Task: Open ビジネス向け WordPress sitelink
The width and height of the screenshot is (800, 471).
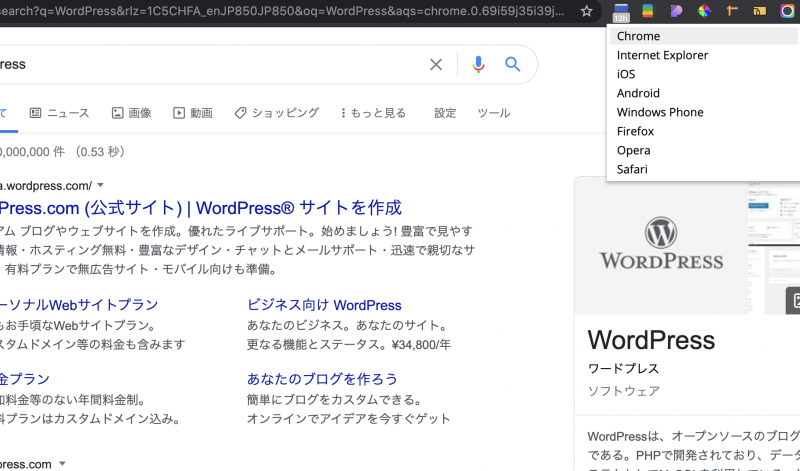Action: (324, 305)
